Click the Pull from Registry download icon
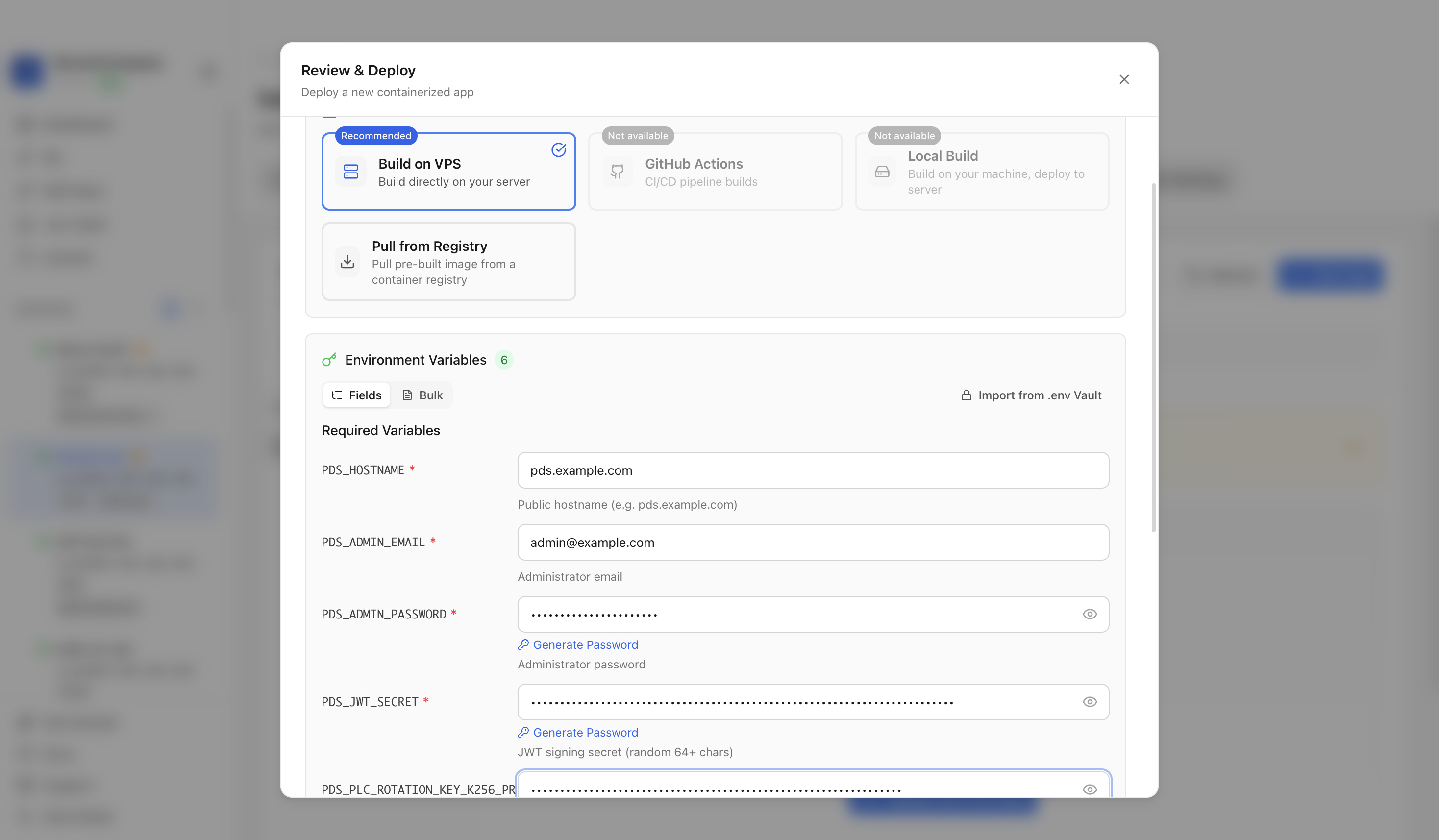1439x840 pixels. click(x=347, y=262)
